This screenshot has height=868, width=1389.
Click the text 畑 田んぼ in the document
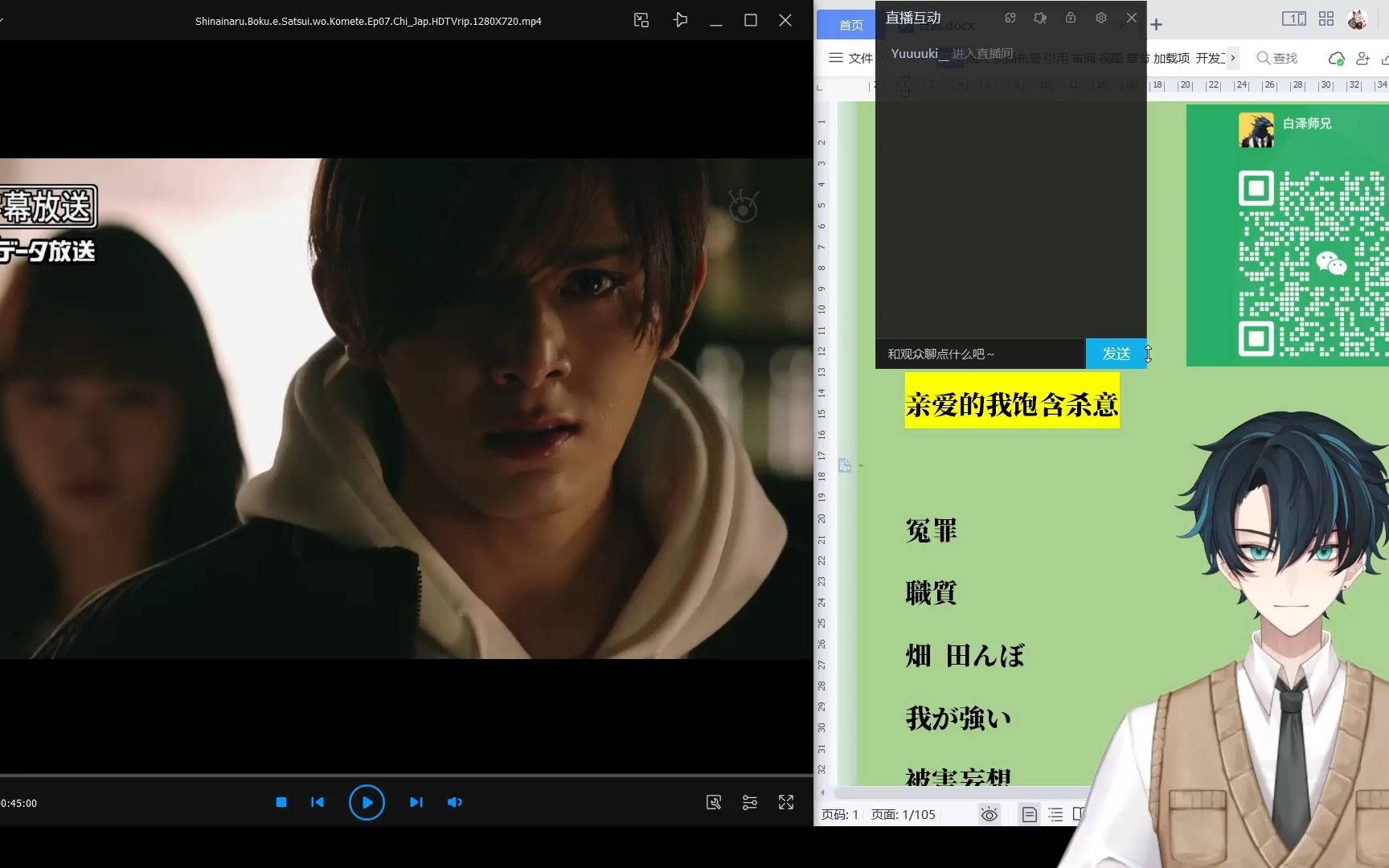[965, 656]
